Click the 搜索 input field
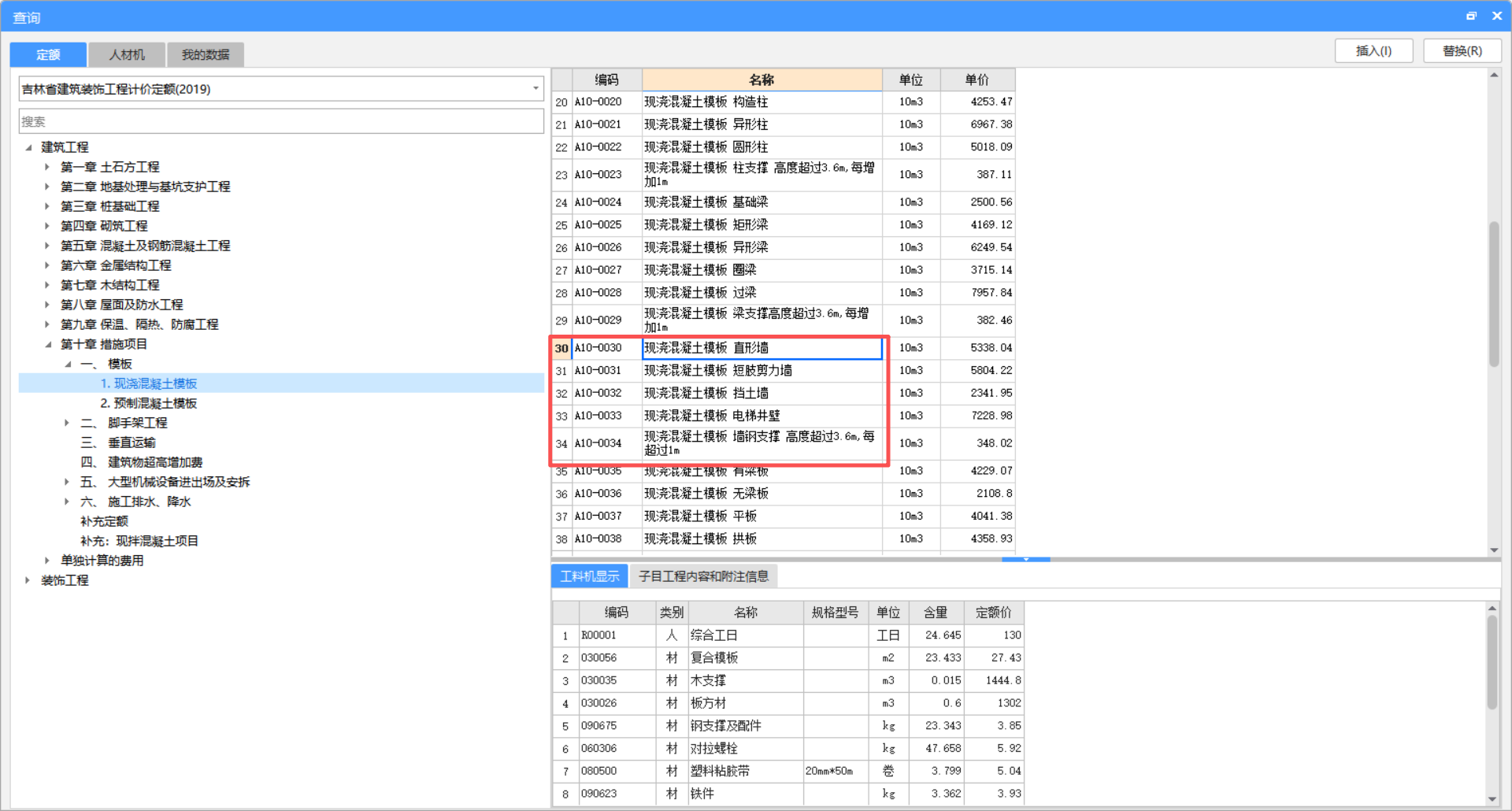Image resolution: width=1512 pixels, height=811 pixels. coord(281,121)
